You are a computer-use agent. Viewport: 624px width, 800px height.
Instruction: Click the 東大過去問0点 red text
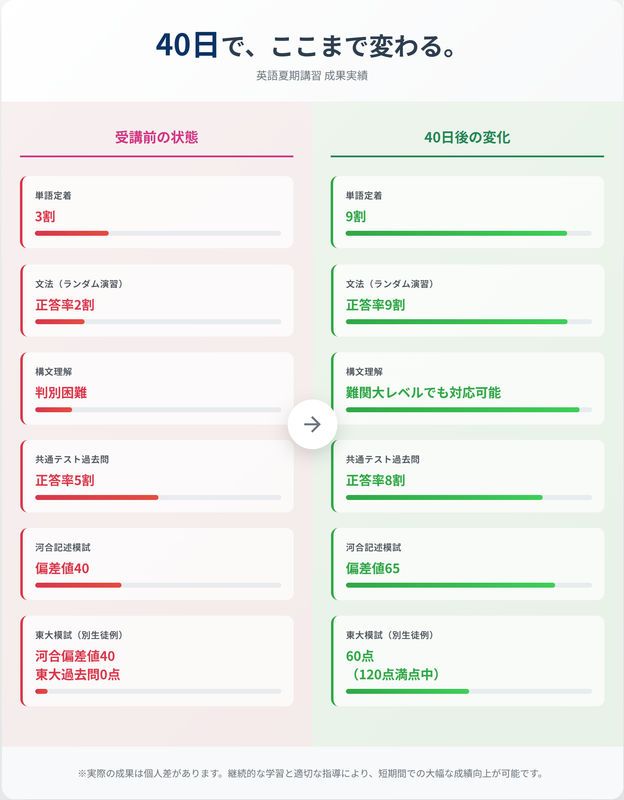point(78,674)
